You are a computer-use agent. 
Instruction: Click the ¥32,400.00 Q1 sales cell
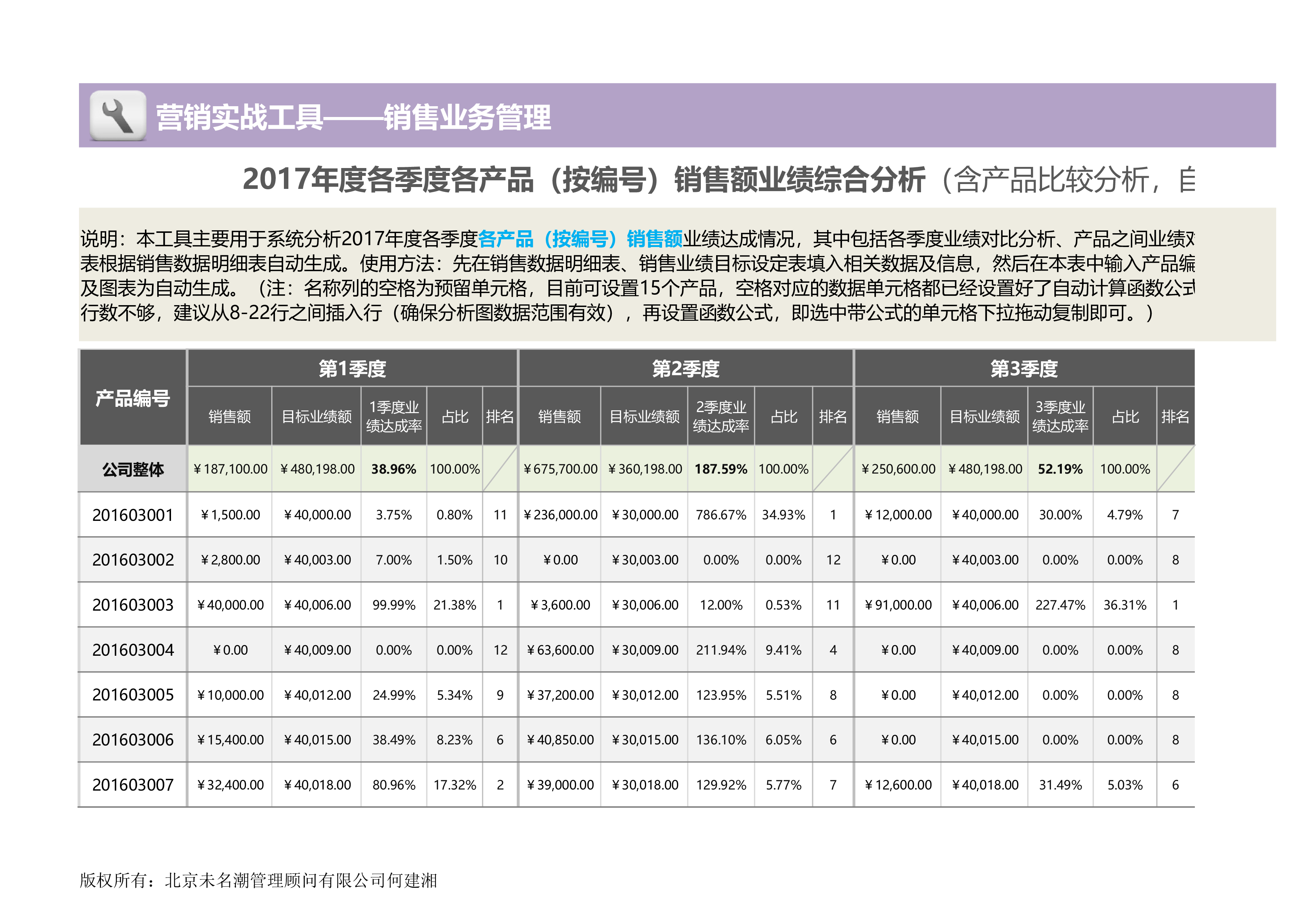pyautogui.click(x=230, y=785)
